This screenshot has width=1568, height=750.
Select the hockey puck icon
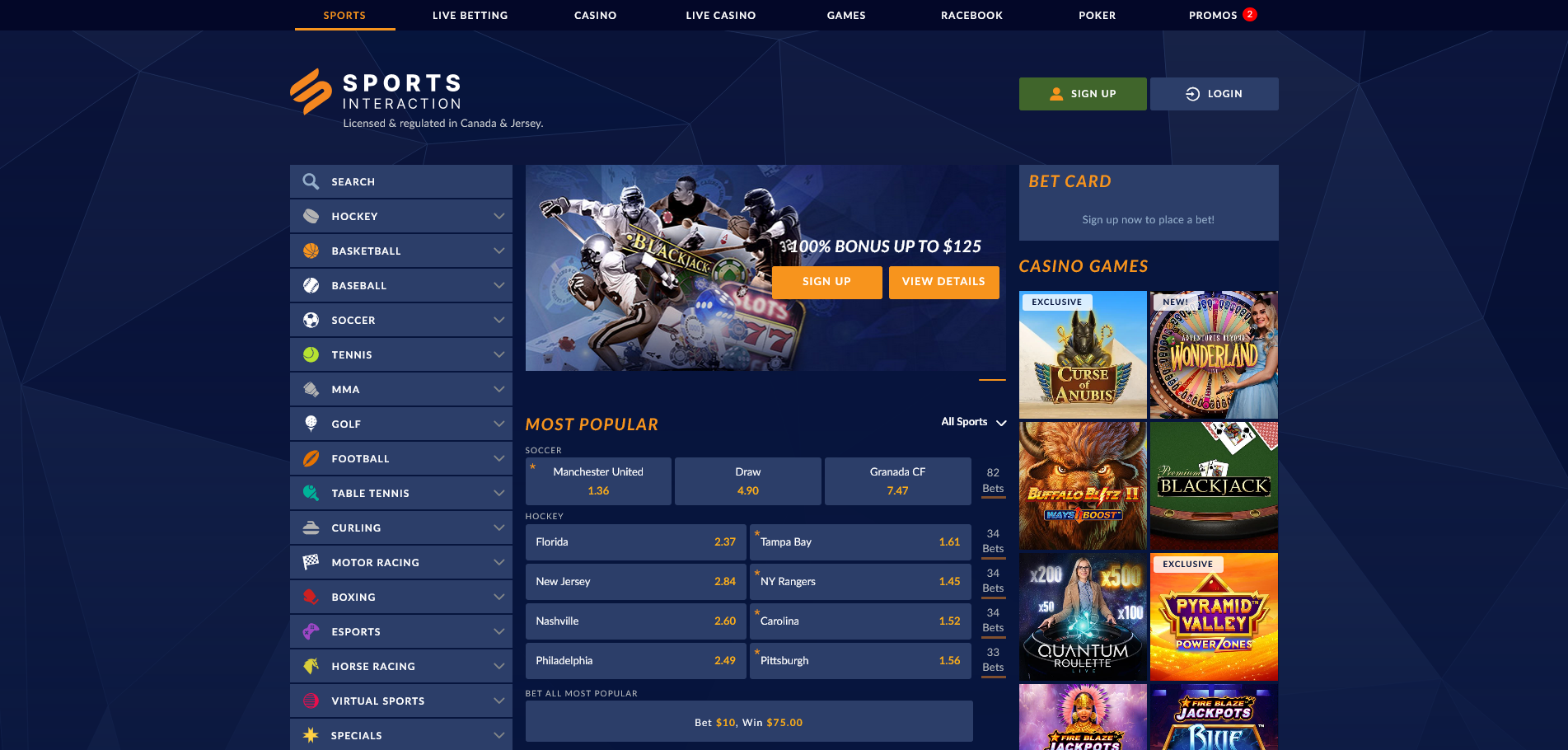(311, 216)
